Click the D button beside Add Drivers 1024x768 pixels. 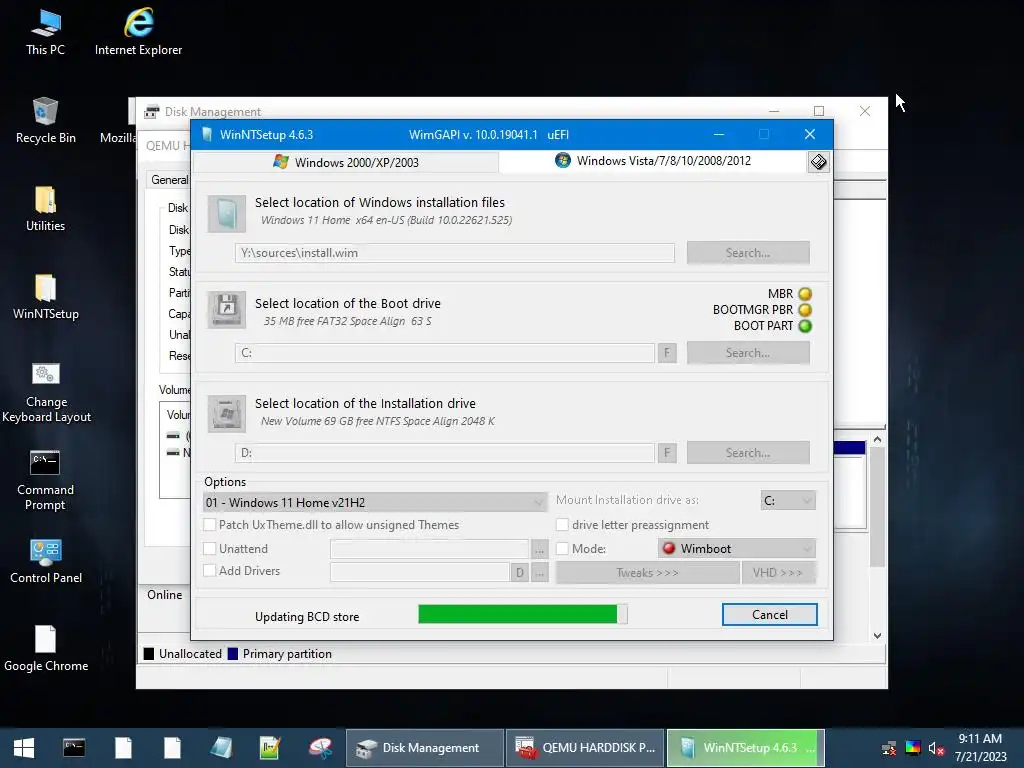pyautogui.click(x=520, y=573)
